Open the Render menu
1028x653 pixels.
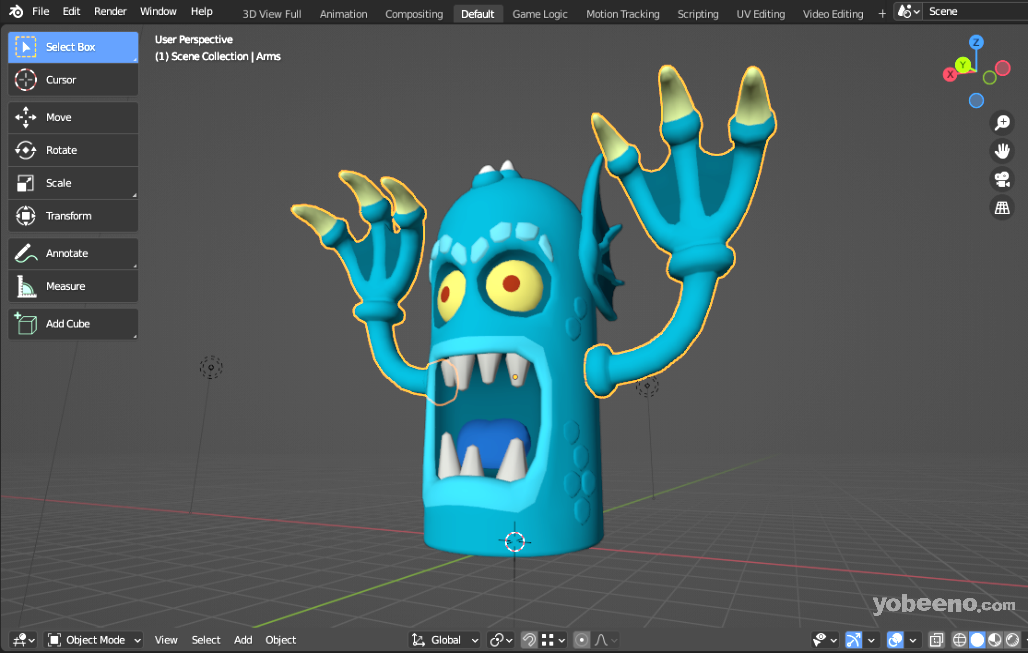click(x=110, y=11)
